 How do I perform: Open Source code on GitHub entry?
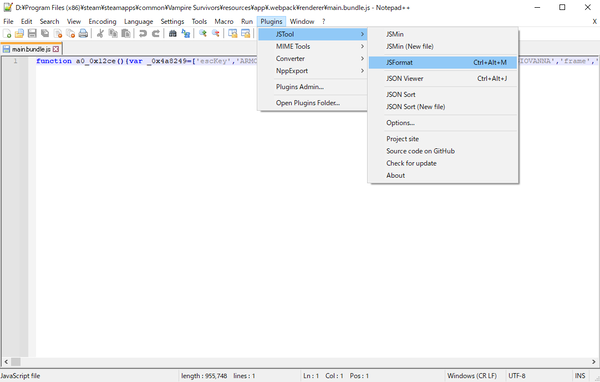443,151
